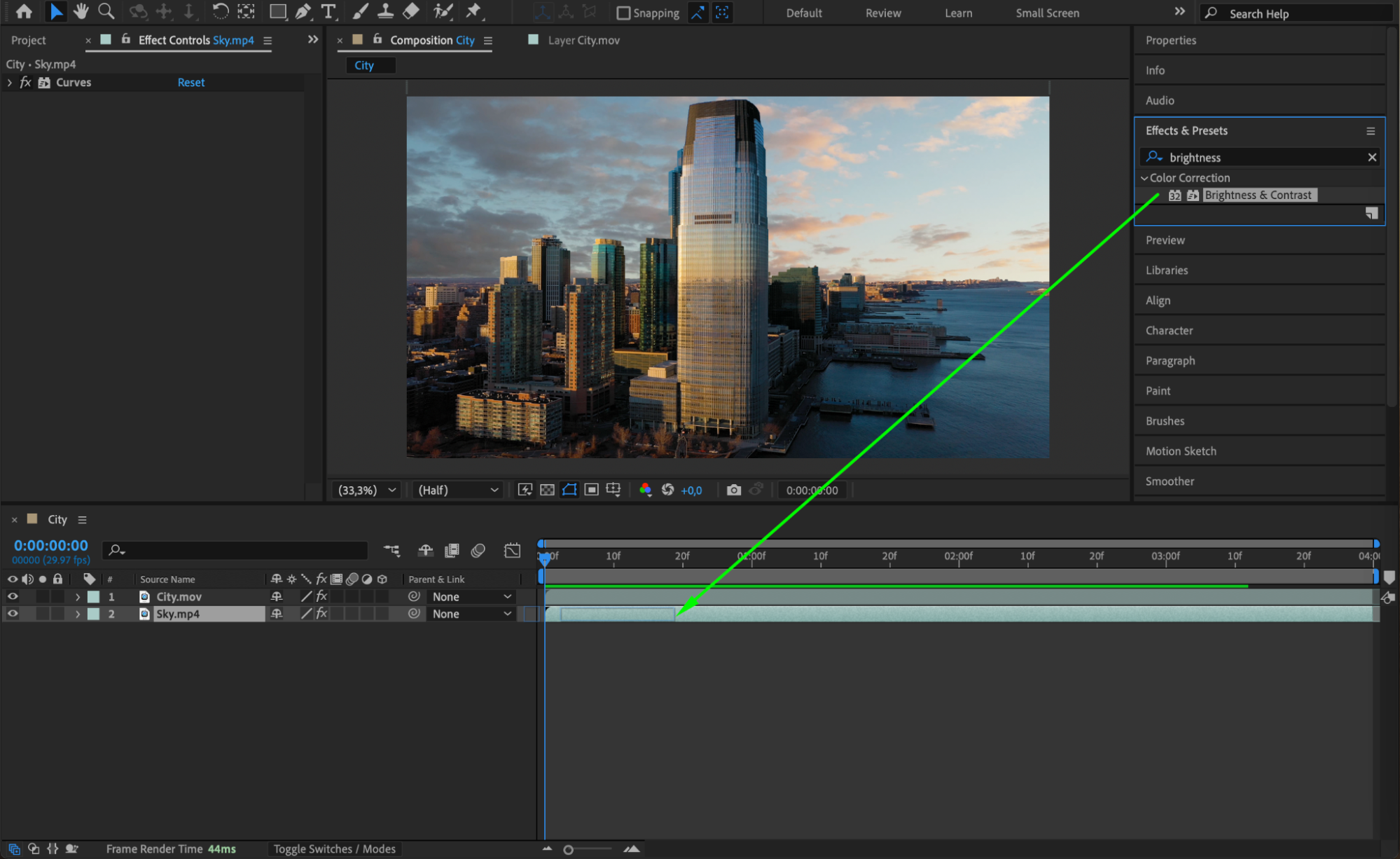Expand the Curves effect properties
1400x859 pixels.
(10, 83)
